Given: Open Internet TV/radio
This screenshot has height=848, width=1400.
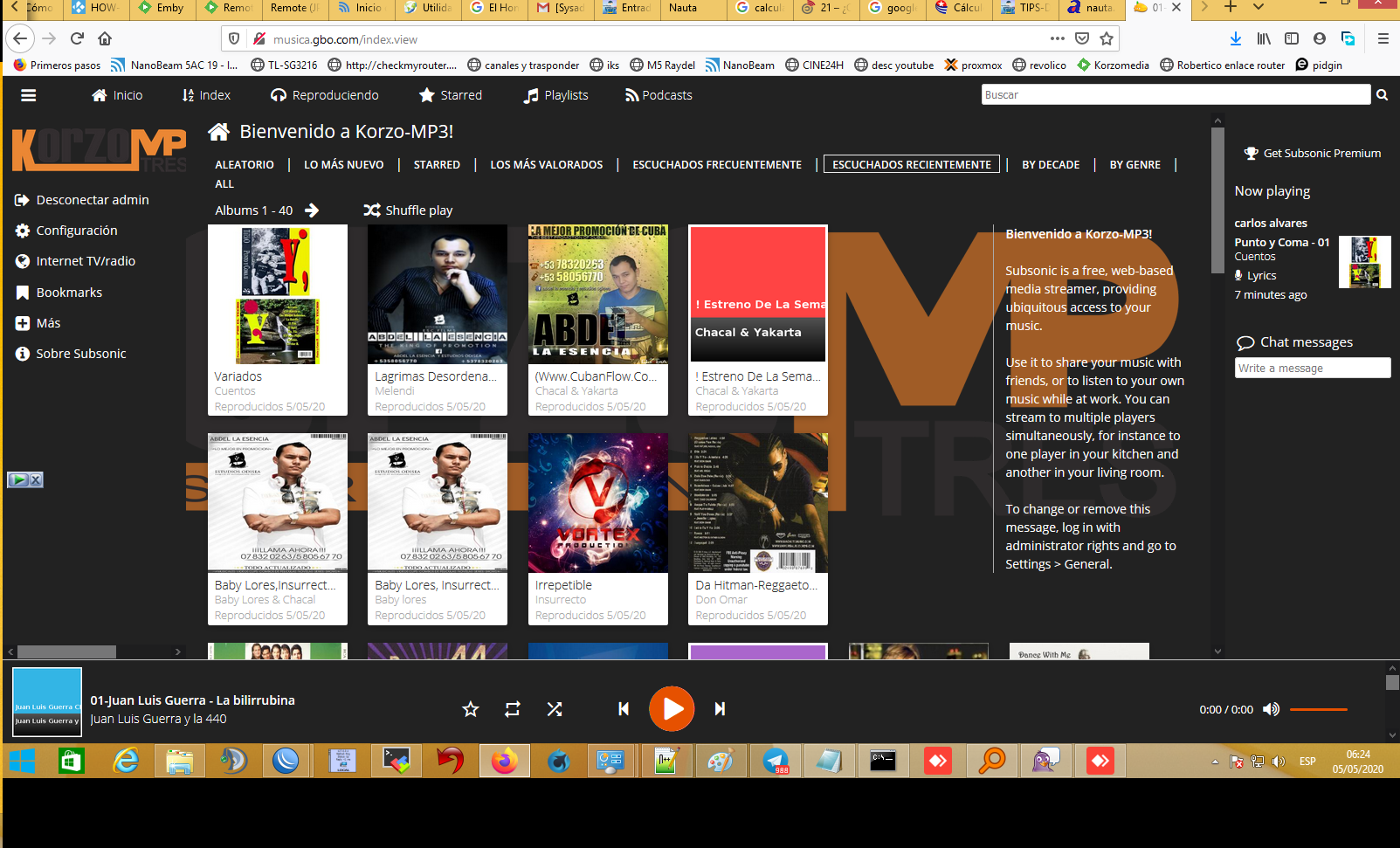Looking at the screenshot, I should pos(75,261).
